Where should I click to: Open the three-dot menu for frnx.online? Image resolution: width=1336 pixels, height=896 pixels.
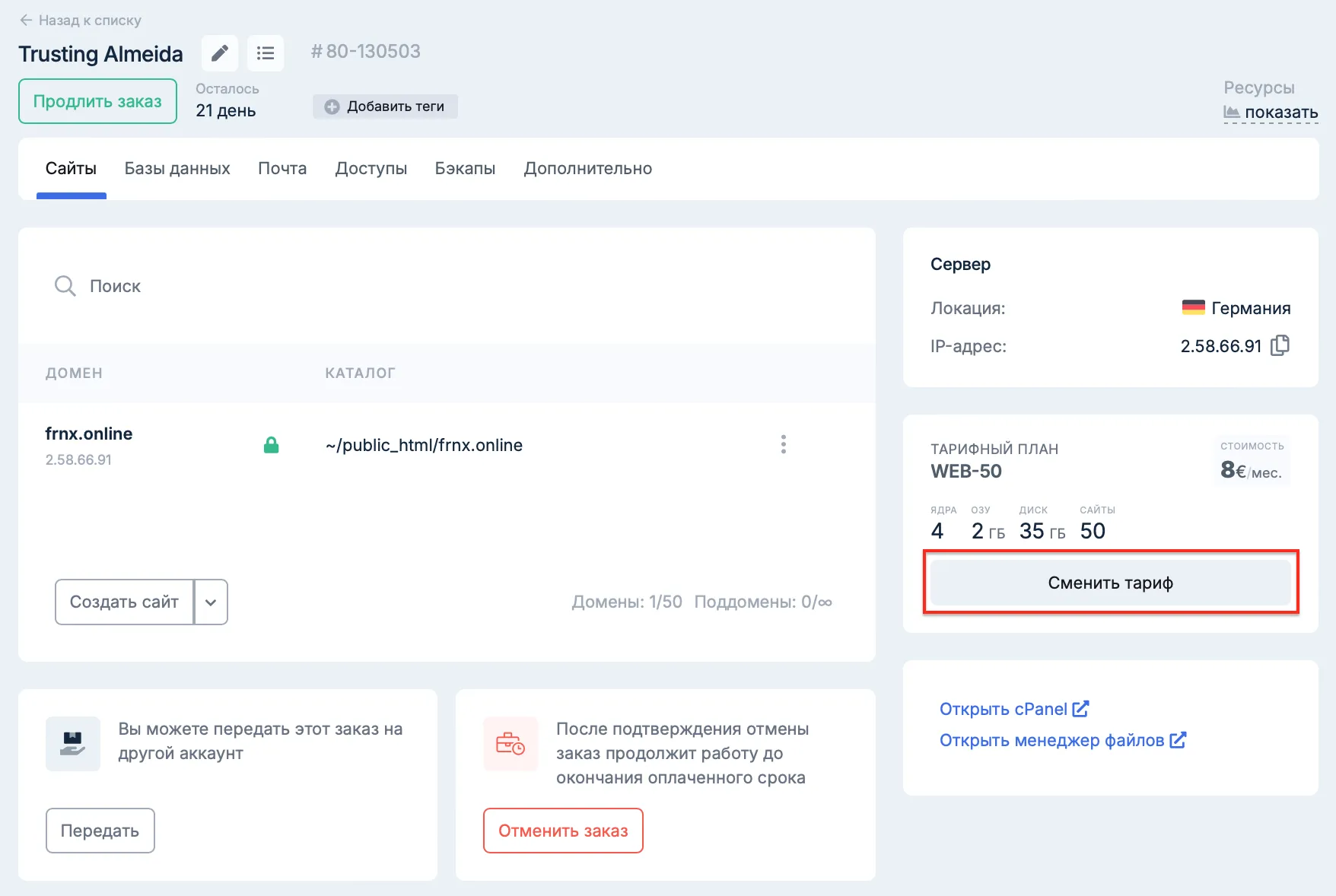click(x=783, y=444)
